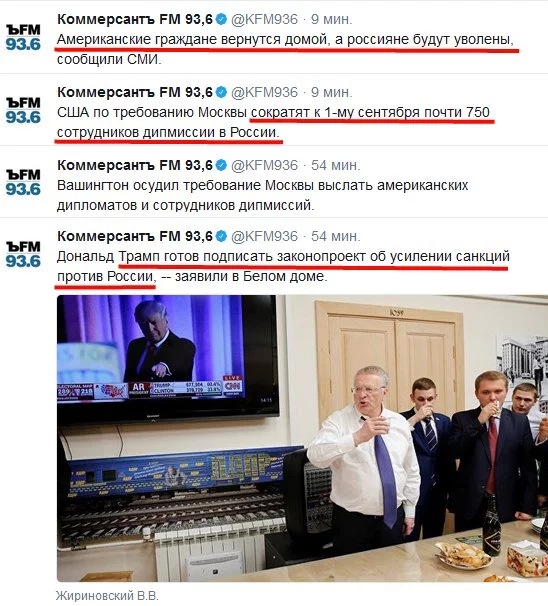Open the '54 мин.' timestamp on Trump sanctions tweet
This screenshot has width=548, height=606.
(x=335, y=236)
